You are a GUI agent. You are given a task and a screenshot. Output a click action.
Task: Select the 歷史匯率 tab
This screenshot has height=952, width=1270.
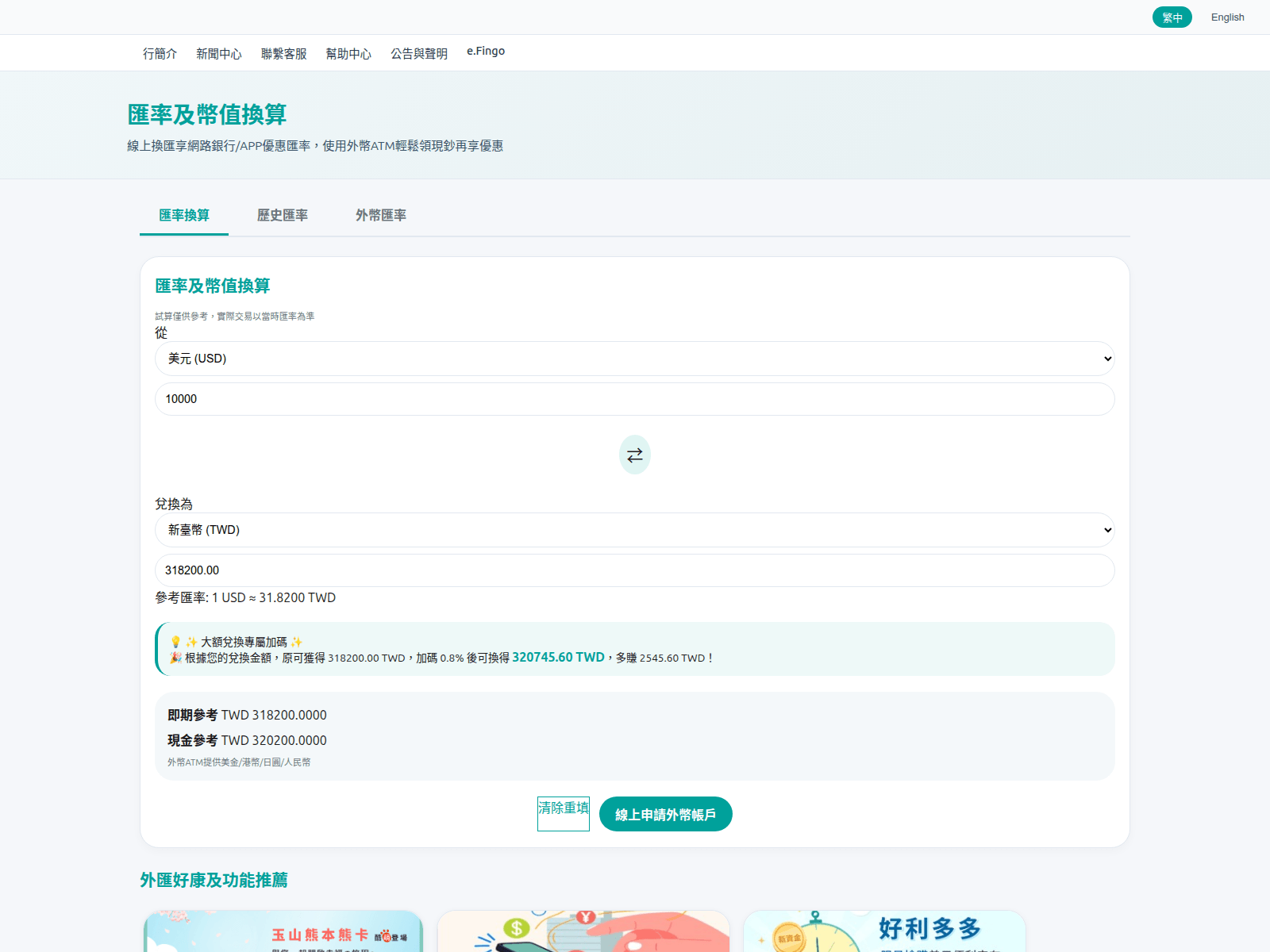point(283,216)
